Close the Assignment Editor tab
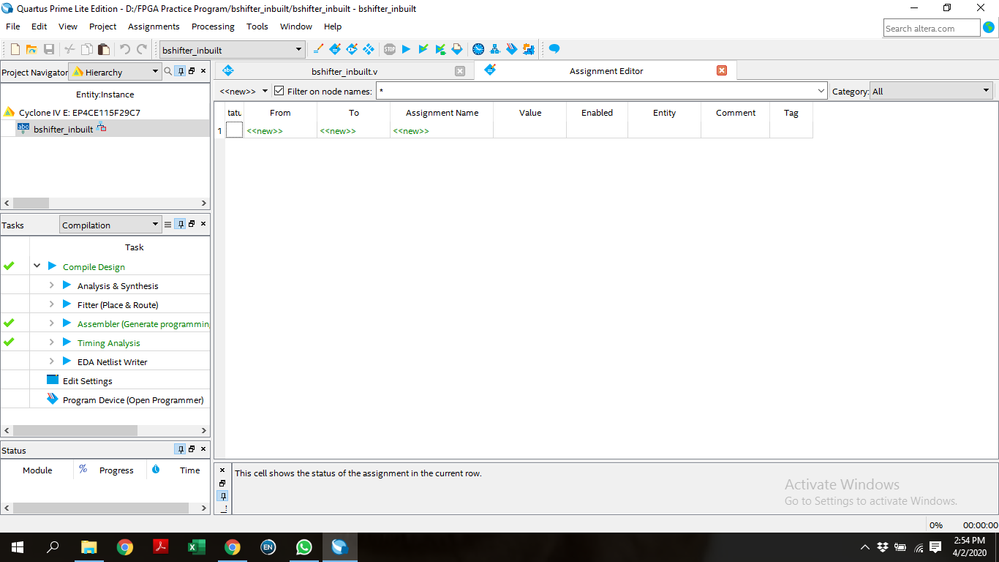 coord(722,70)
